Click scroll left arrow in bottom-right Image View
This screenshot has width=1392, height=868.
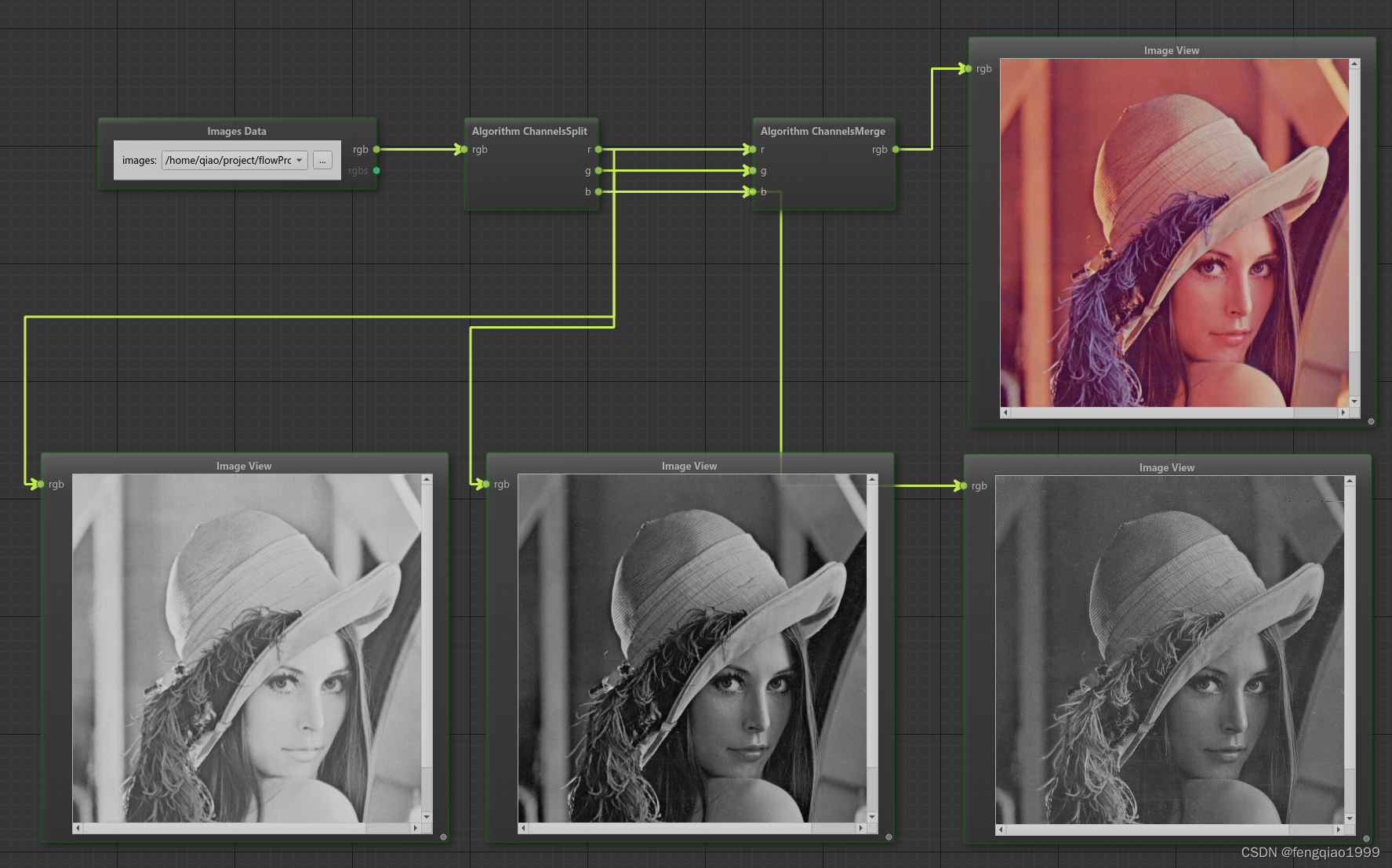[1001, 830]
